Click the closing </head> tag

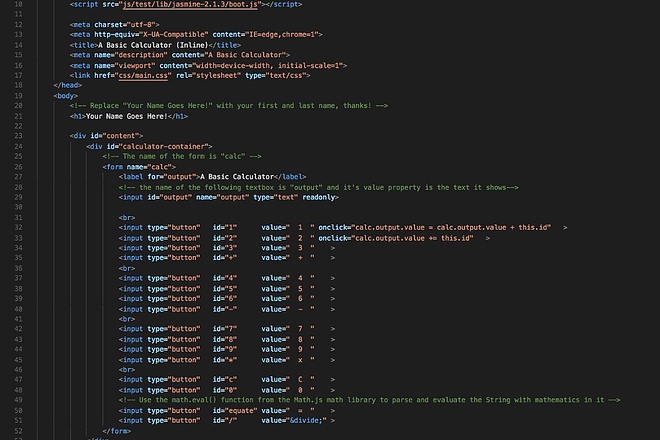pyautogui.click(x=67, y=85)
